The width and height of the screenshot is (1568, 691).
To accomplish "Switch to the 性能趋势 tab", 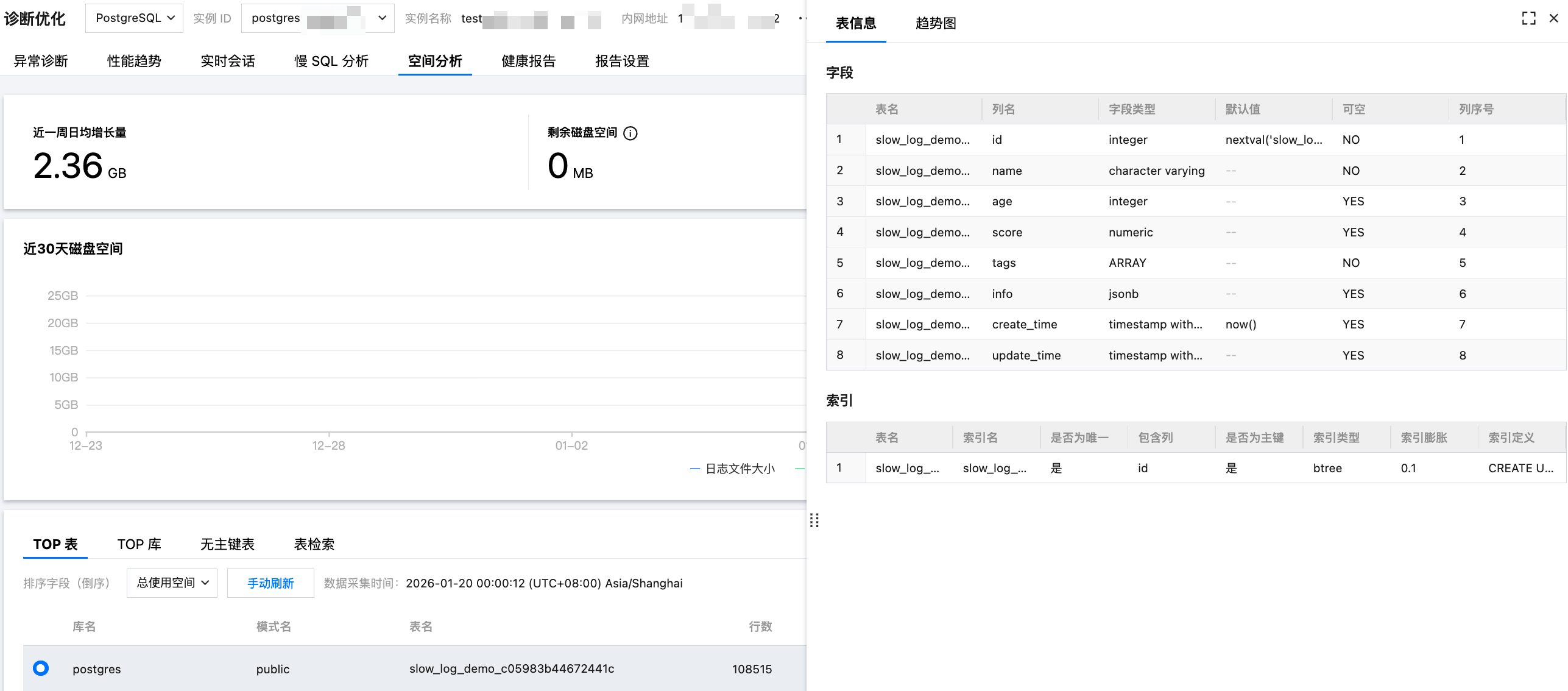I will point(134,61).
